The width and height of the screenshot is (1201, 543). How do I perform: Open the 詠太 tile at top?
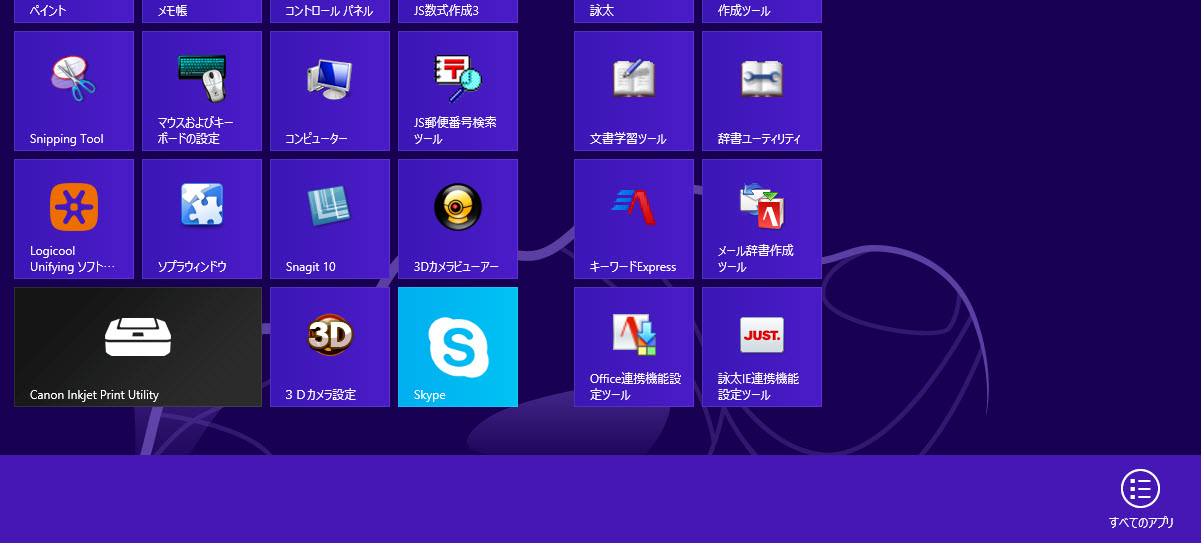point(634,11)
